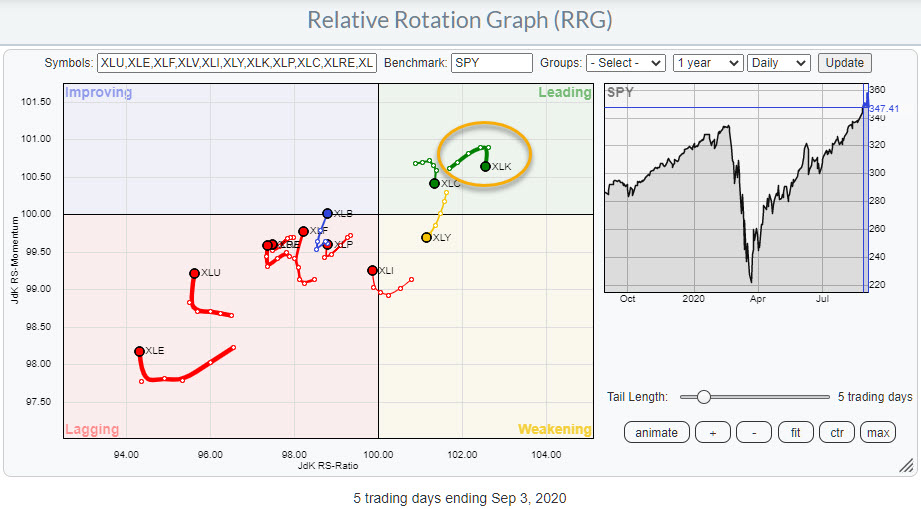921x509 pixels.
Task: Click the XLK data point marker
Action: pyautogui.click(x=485, y=167)
